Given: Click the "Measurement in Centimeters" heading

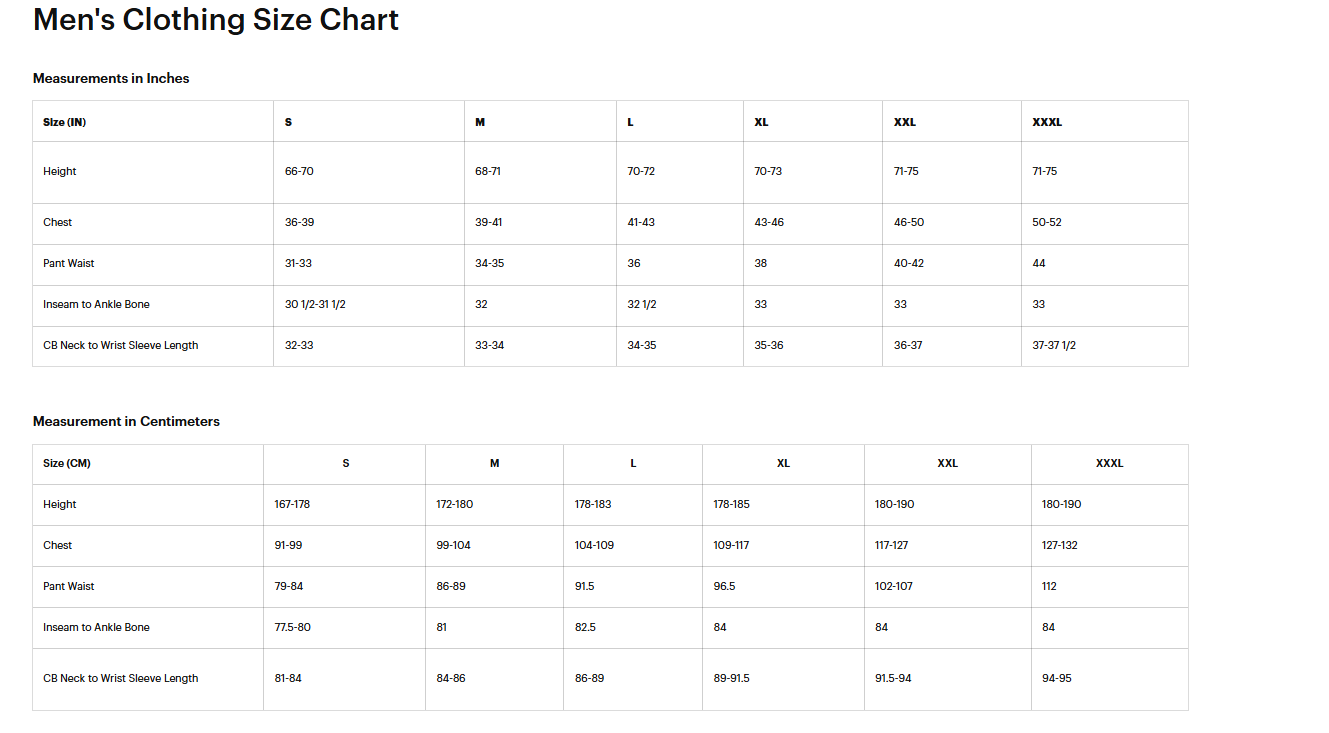Looking at the screenshot, I should point(126,421).
